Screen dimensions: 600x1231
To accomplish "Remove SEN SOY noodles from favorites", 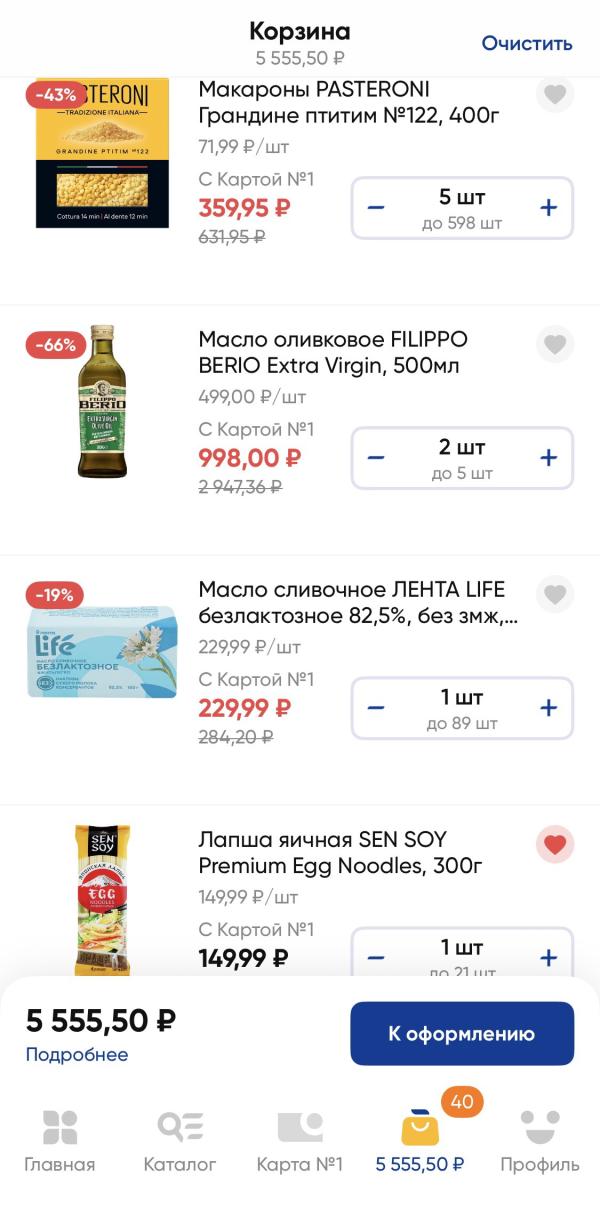I will pyautogui.click(x=555, y=845).
